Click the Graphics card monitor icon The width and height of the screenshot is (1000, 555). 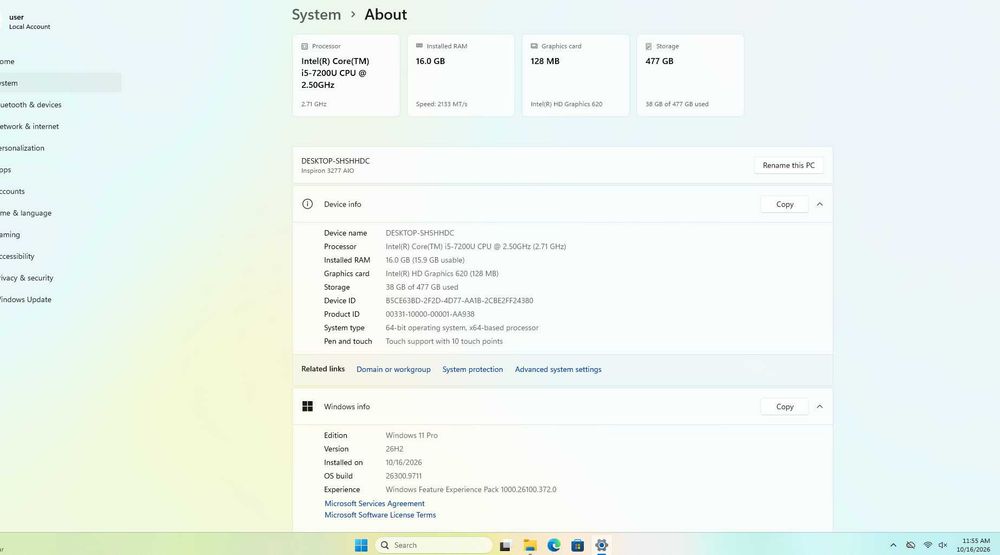click(x=534, y=46)
